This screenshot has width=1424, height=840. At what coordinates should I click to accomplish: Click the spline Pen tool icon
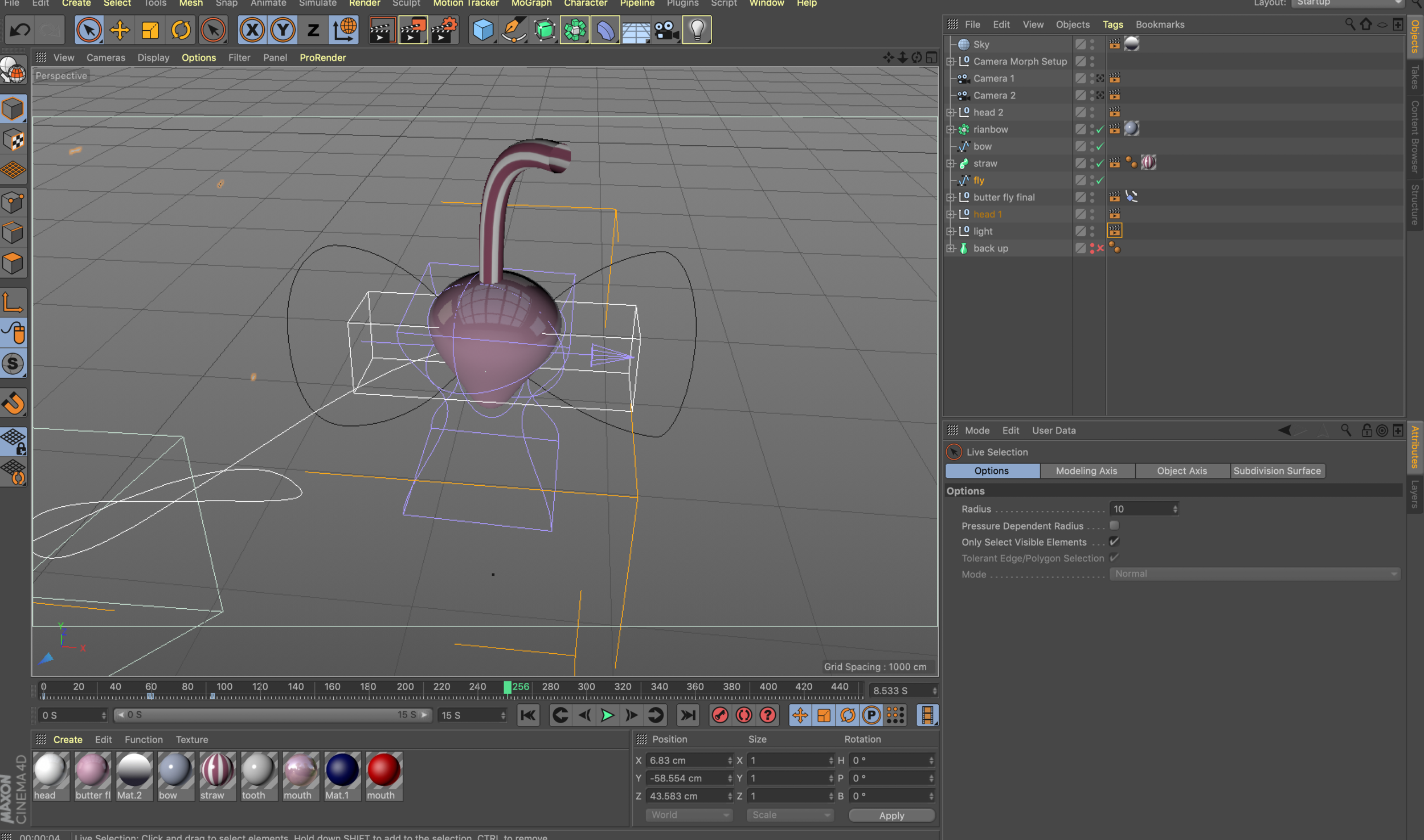coord(514,30)
